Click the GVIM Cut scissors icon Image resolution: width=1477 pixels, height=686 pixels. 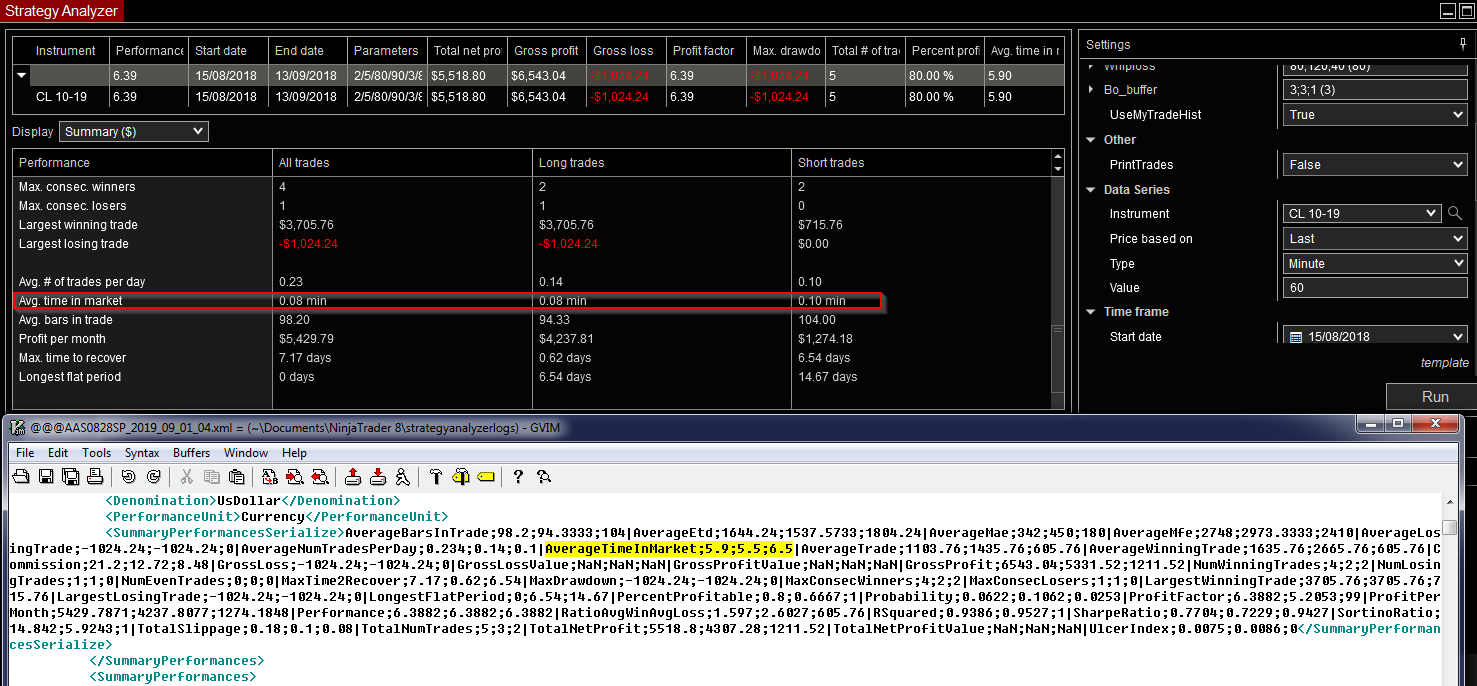(186, 477)
